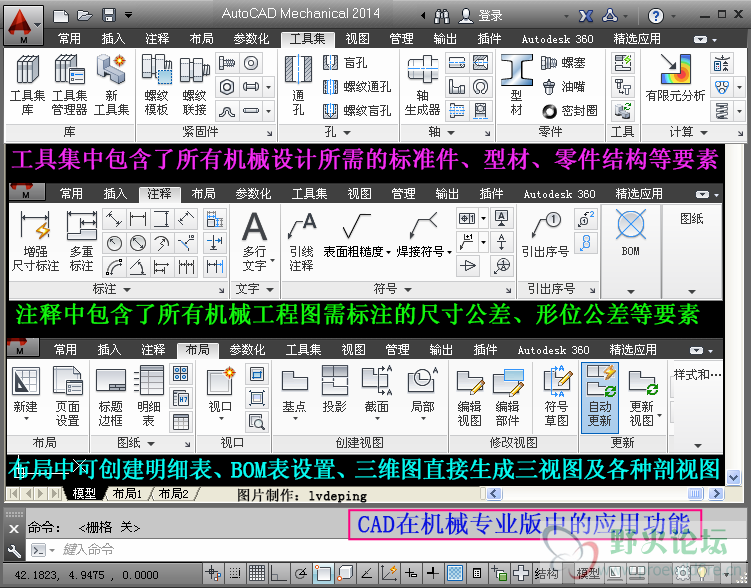The image size is (751, 588).
Task: Select the 螺纹盲孔 tapped blind hole tool
Action: coord(357,111)
